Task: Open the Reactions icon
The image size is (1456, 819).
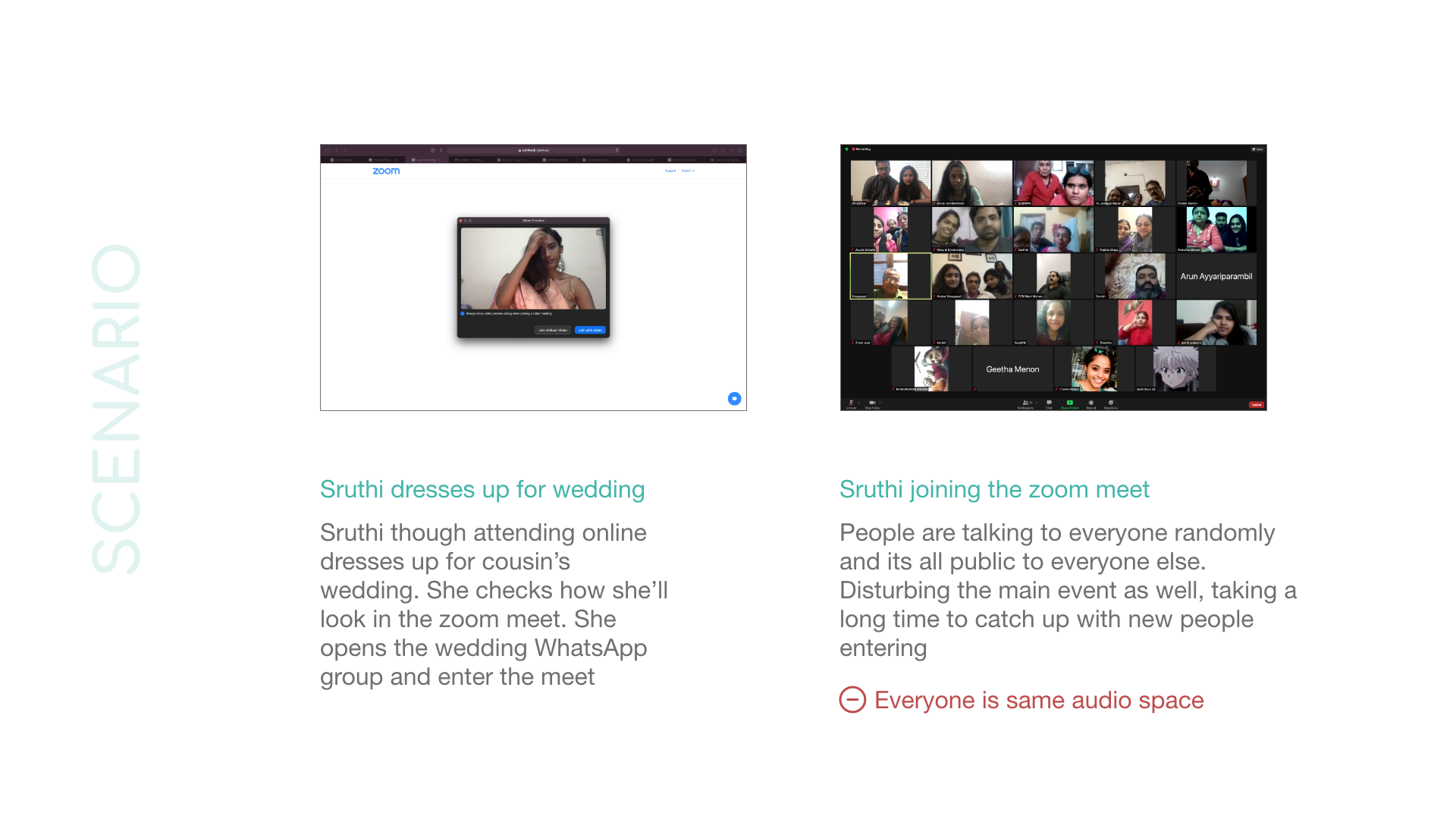Action: pyautogui.click(x=1111, y=403)
